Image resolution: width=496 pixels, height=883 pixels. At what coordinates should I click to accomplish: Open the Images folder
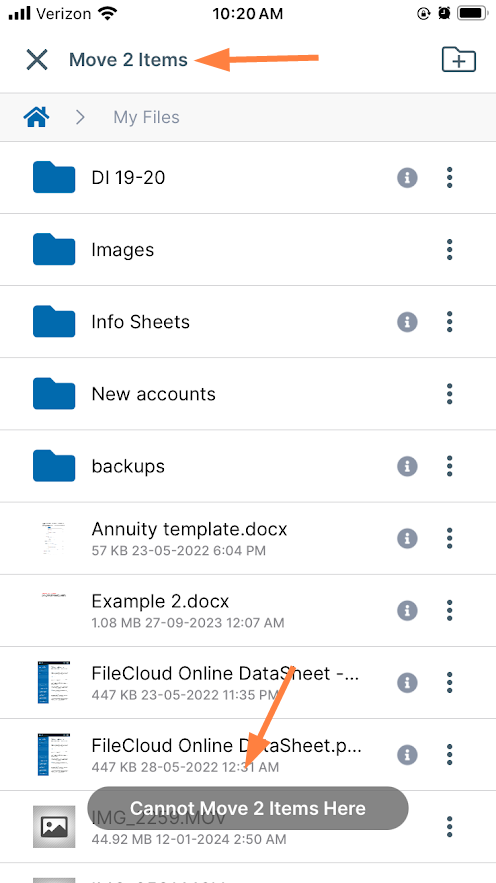248,250
